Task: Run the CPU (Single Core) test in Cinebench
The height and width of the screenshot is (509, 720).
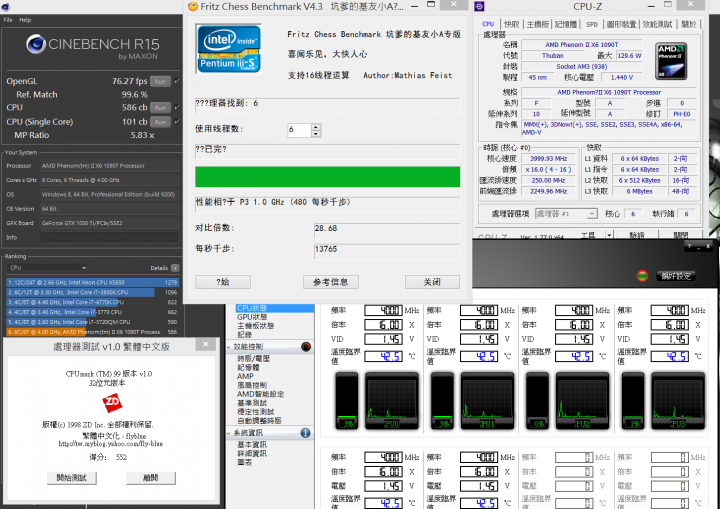Action: (160, 122)
